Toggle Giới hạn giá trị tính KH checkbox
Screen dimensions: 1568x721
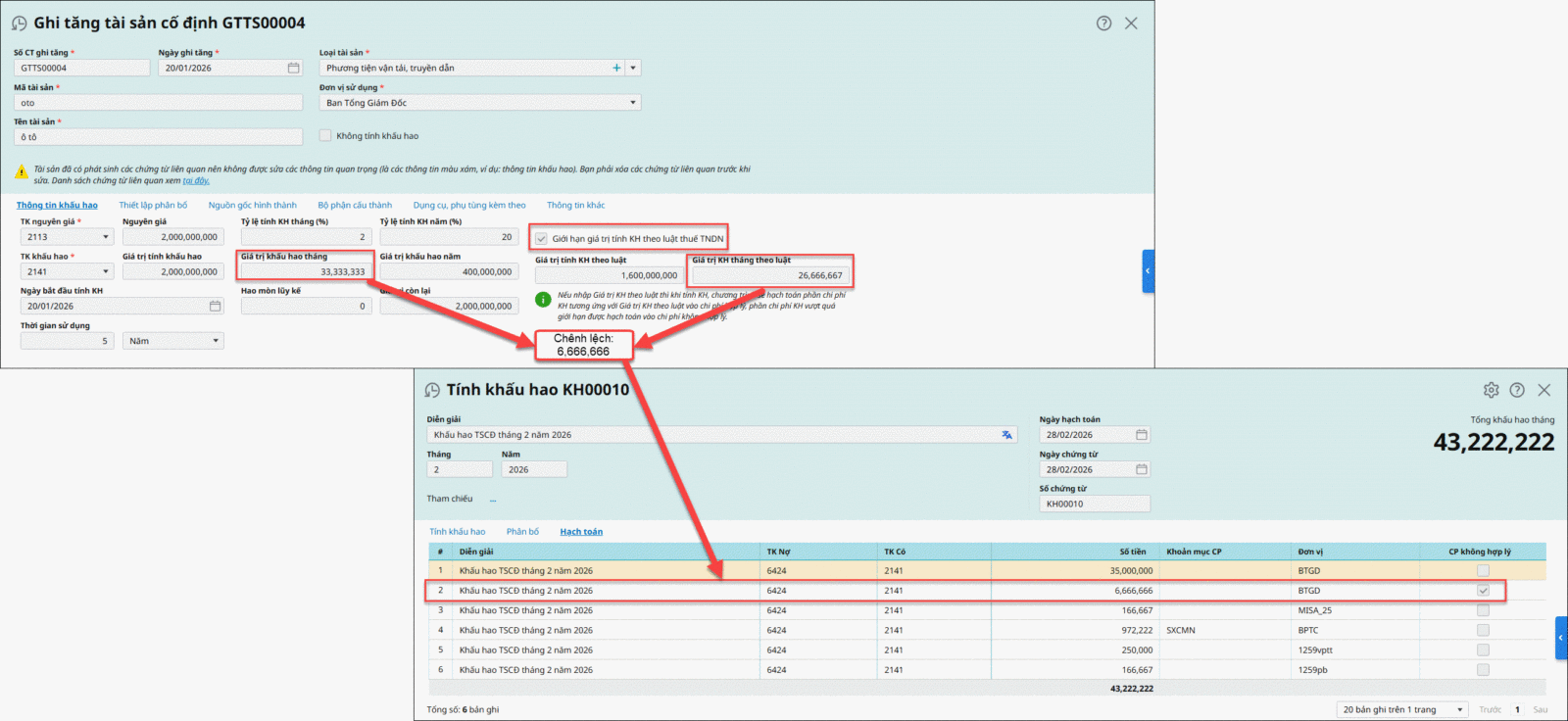point(541,238)
